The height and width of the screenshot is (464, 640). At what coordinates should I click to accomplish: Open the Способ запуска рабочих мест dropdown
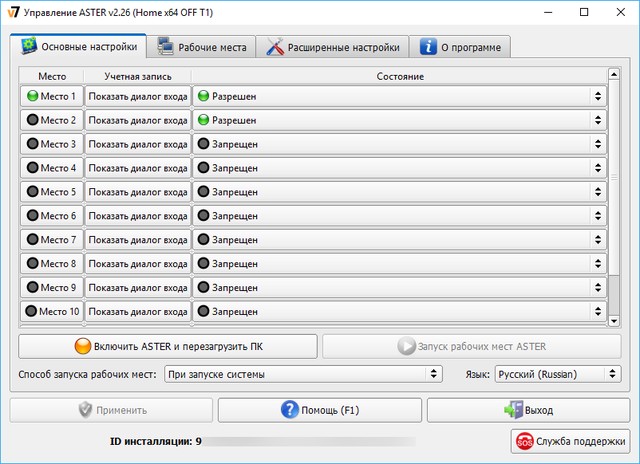[x=303, y=374]
